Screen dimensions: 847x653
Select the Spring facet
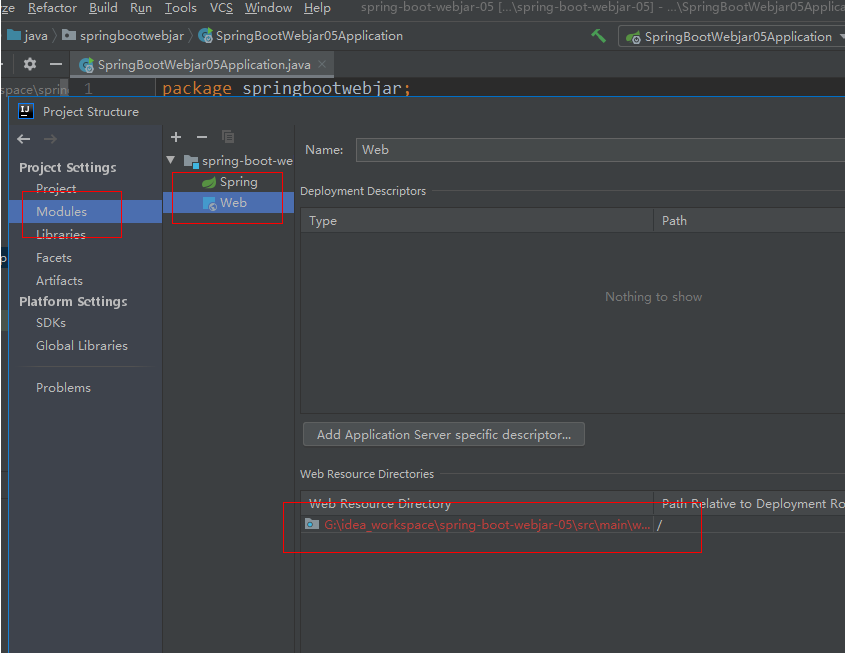click(x=230, y=182)
